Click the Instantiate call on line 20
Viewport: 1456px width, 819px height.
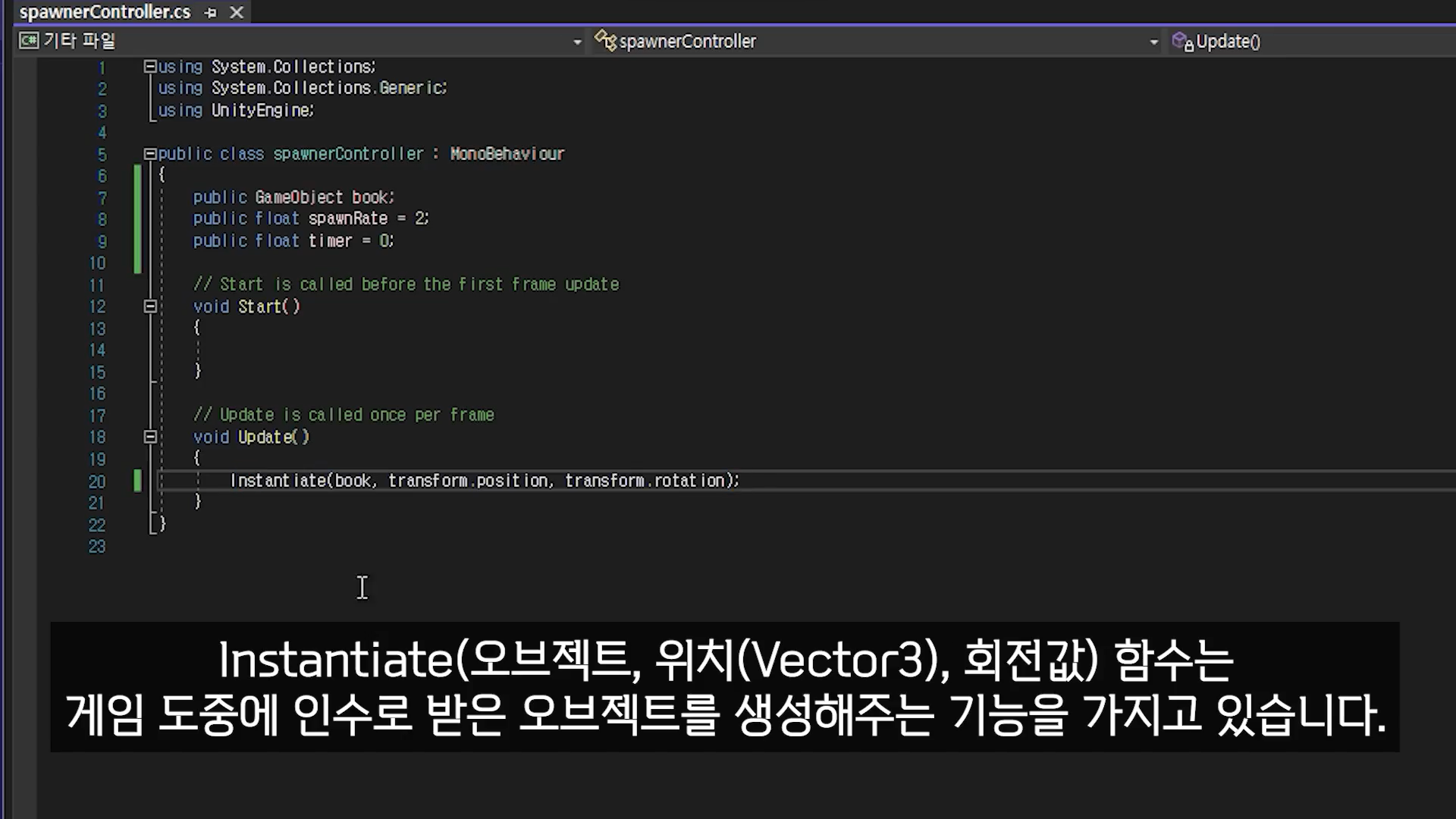(x=278, y=481)
